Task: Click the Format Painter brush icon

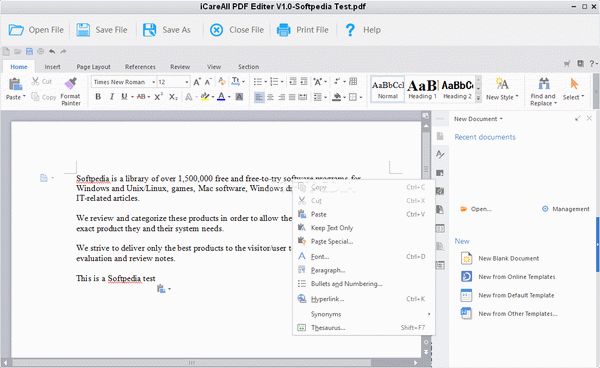Action: click(71, 84)
